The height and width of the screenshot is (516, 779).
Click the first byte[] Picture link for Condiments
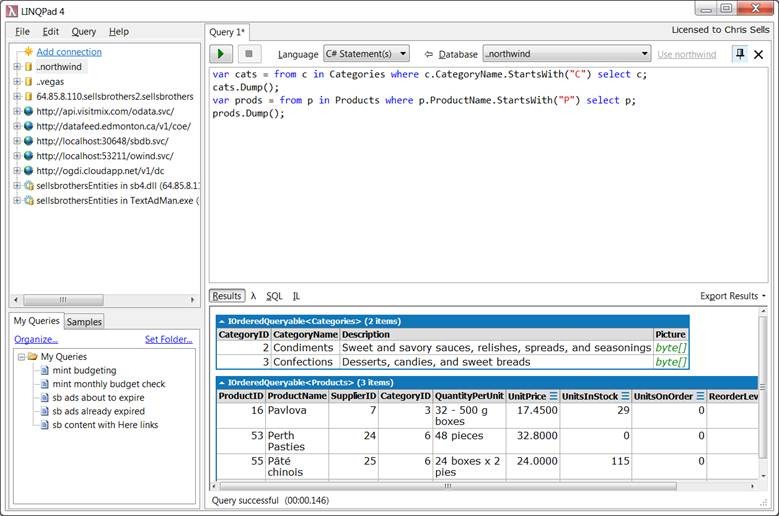pos(671,348)
